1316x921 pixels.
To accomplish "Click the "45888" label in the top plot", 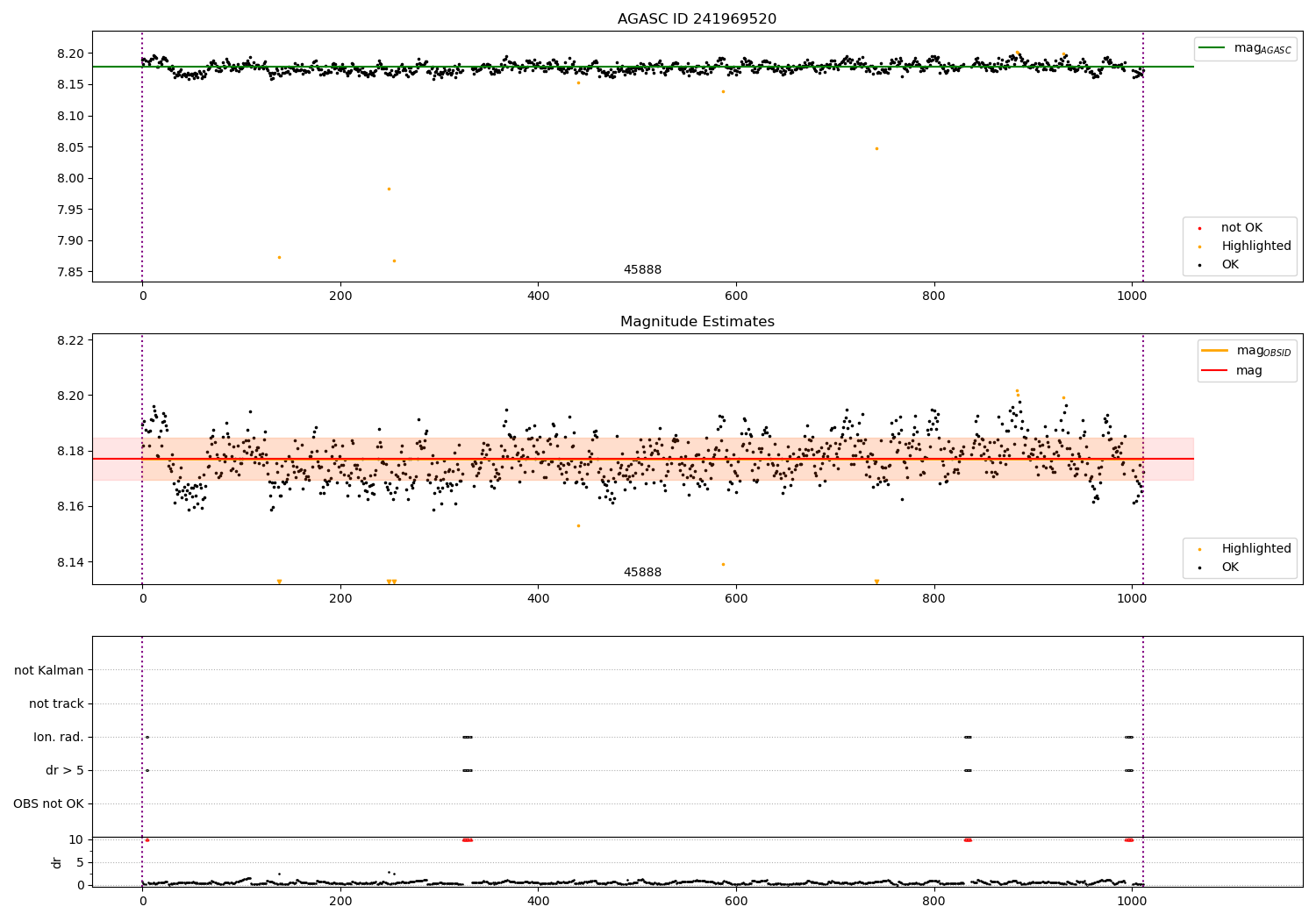I will tap(642, 270).
